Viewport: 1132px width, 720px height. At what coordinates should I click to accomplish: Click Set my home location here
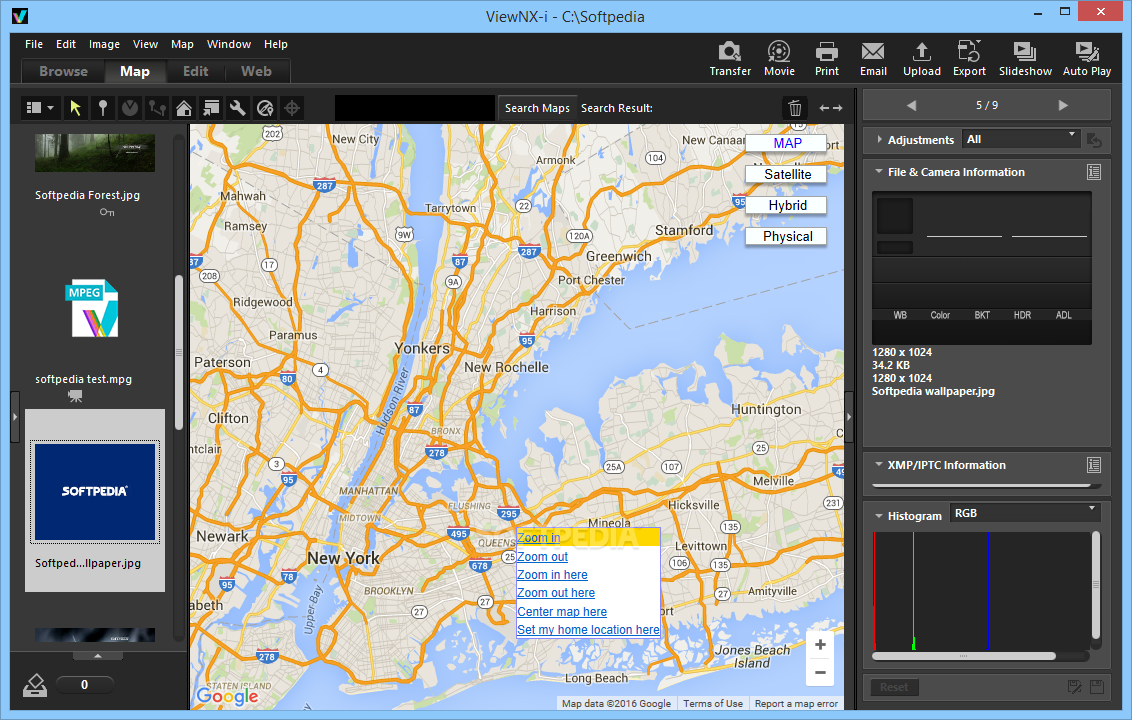tap(588, 630)
